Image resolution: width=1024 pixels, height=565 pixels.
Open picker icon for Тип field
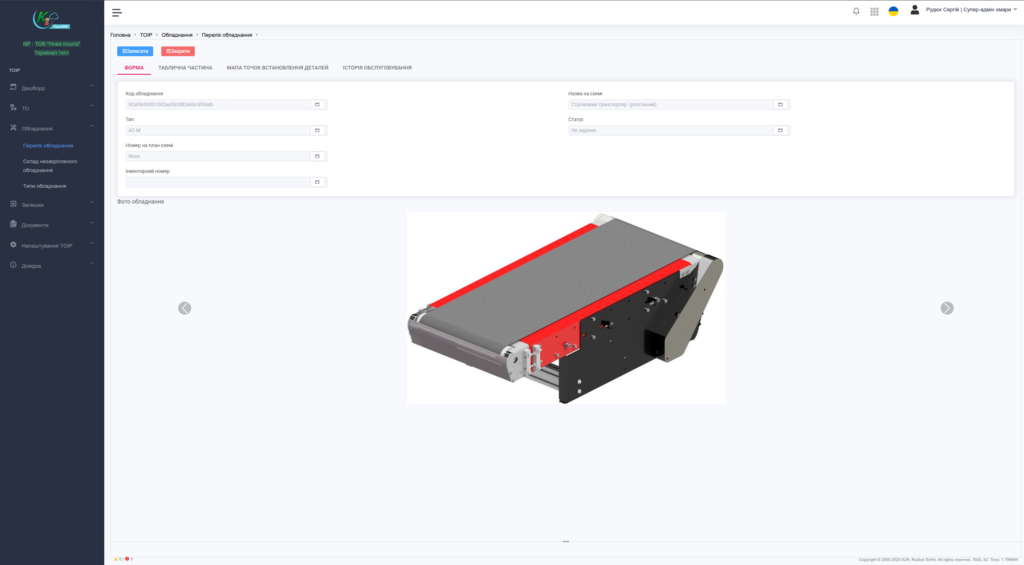(317, 130)
